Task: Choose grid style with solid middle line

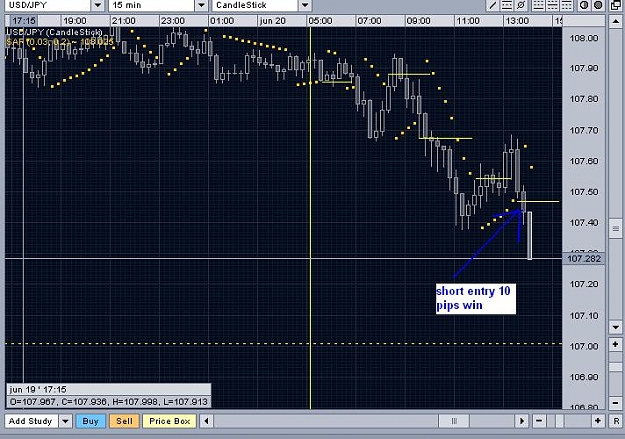Action: [552, 5]
